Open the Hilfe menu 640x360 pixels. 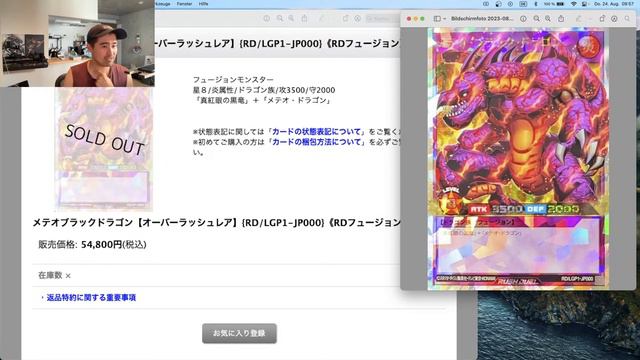[x=203, y=4]
